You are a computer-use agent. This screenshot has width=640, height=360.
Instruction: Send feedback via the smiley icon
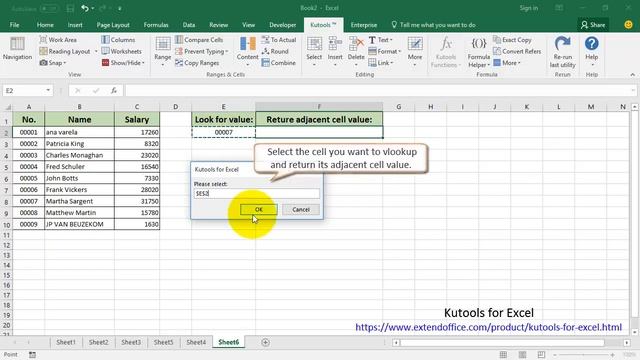(629, 25)
